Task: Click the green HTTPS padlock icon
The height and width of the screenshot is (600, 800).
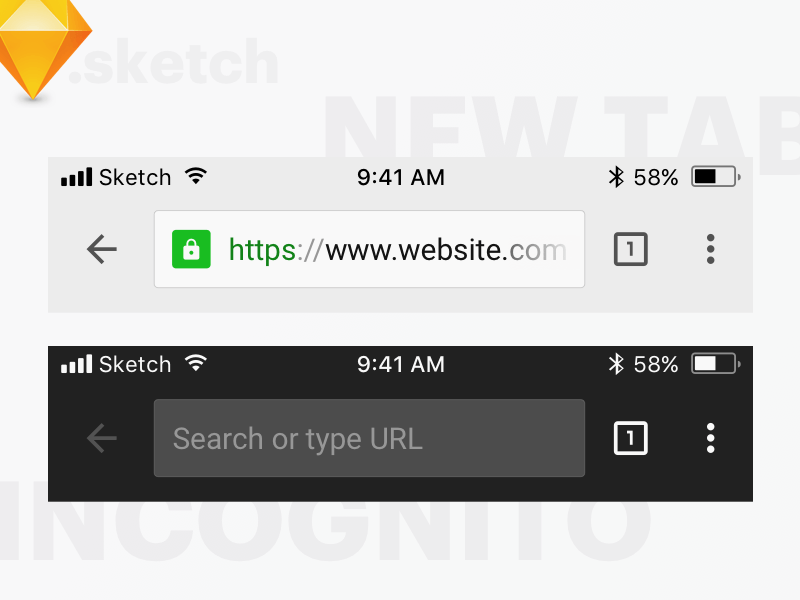Action: [x=190, y=249]
